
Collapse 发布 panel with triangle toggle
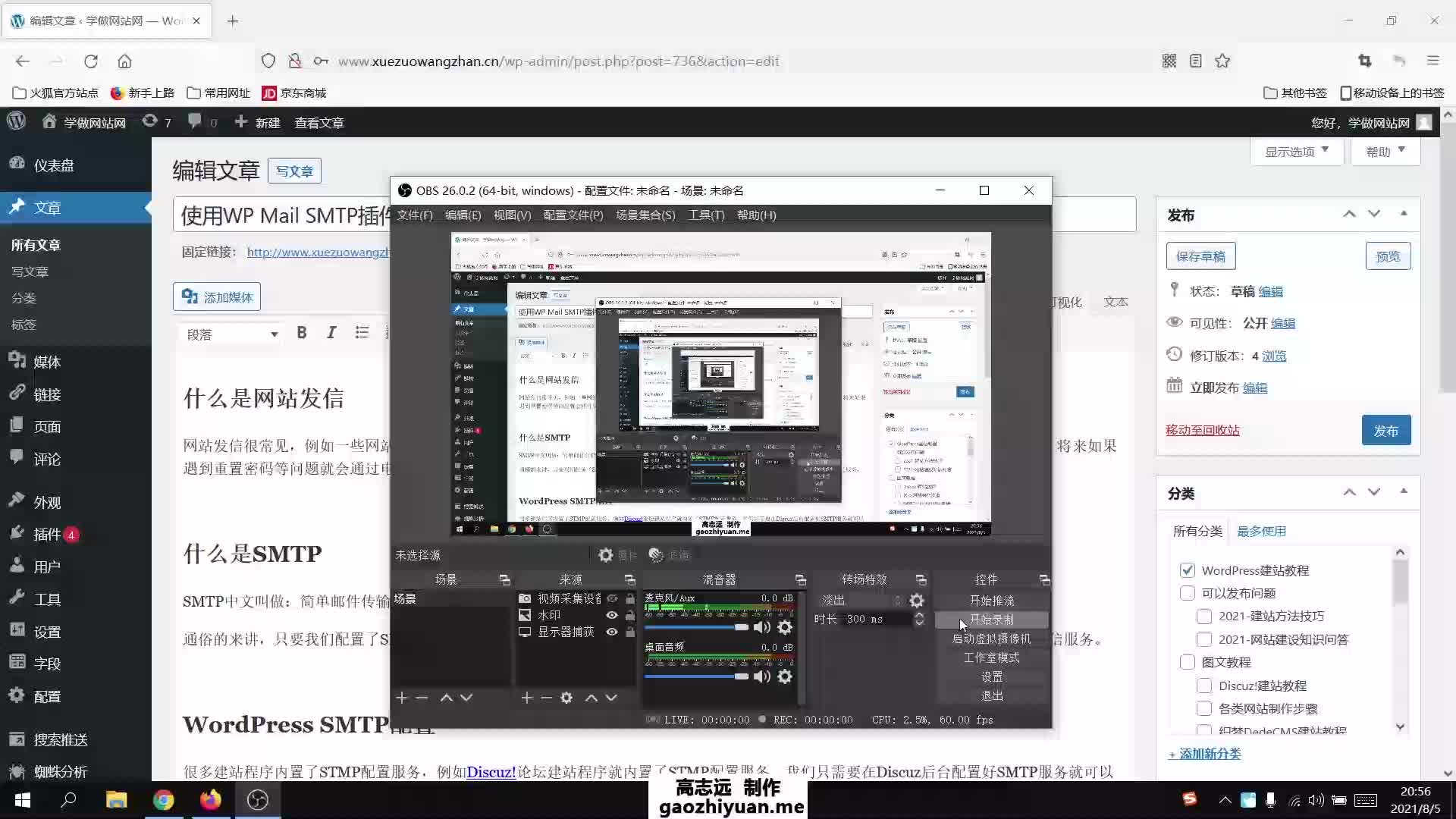(x=1404, y=214)
